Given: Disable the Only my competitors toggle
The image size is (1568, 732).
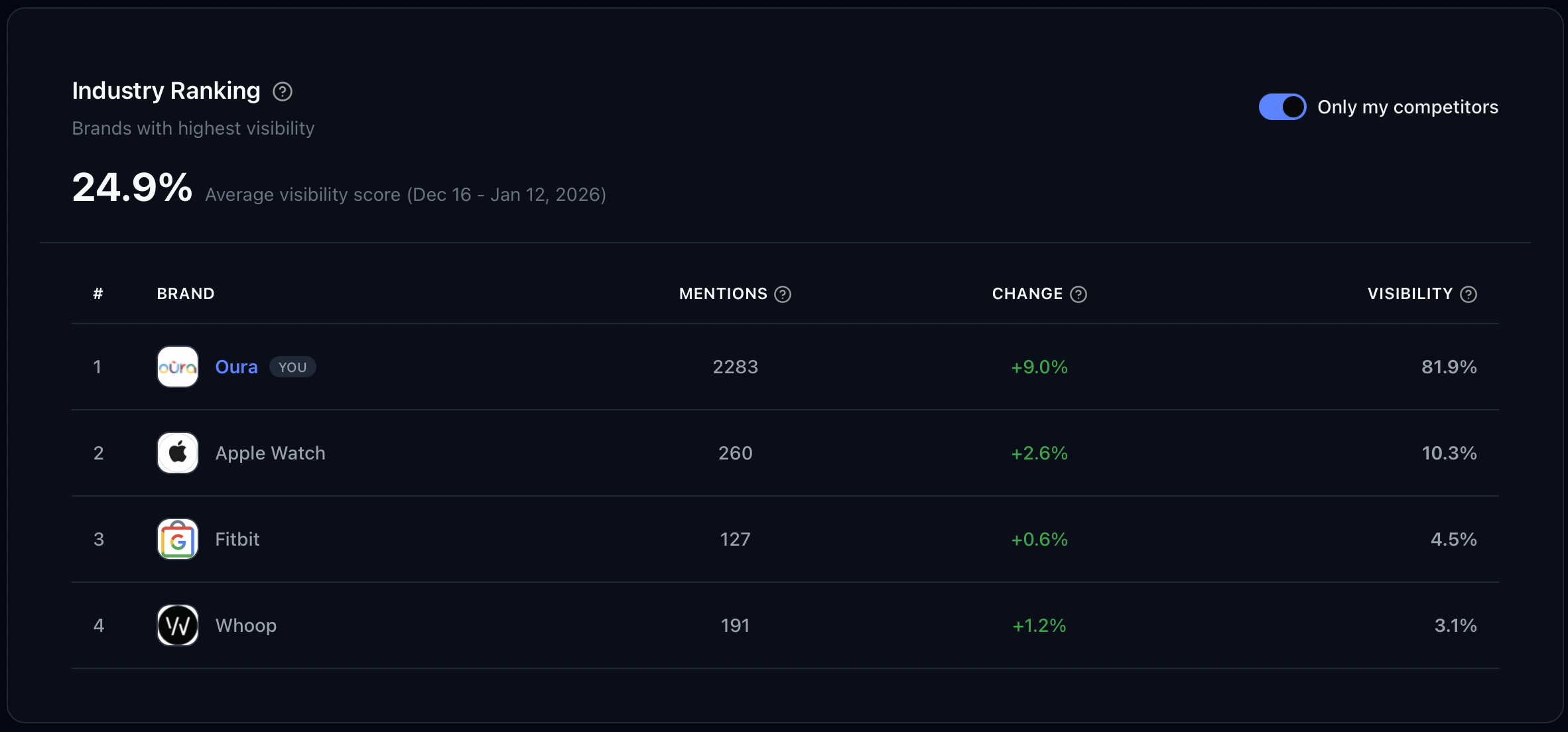Looking at the screenshot, I should coord(1281,106).
